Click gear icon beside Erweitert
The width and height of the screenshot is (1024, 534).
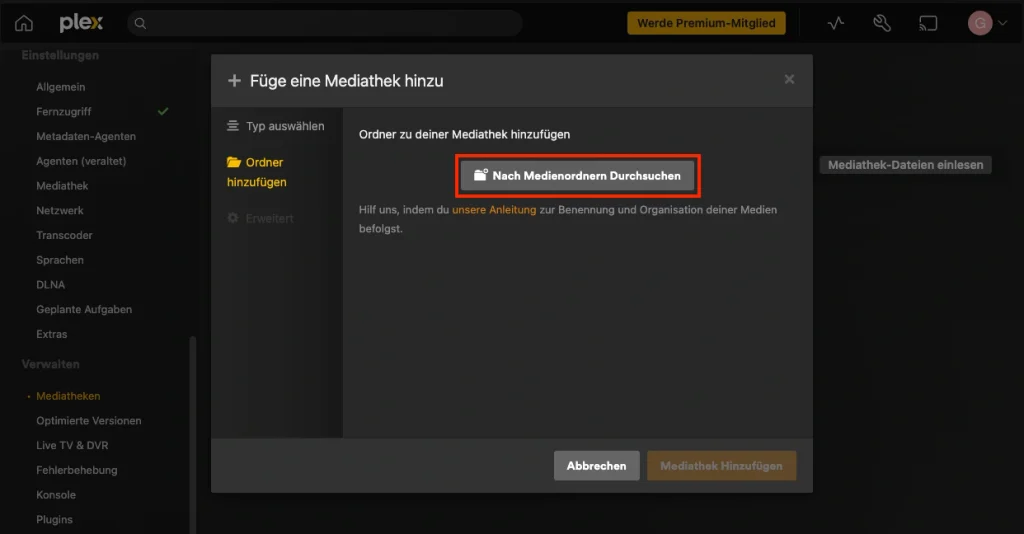tap(232, 217)
